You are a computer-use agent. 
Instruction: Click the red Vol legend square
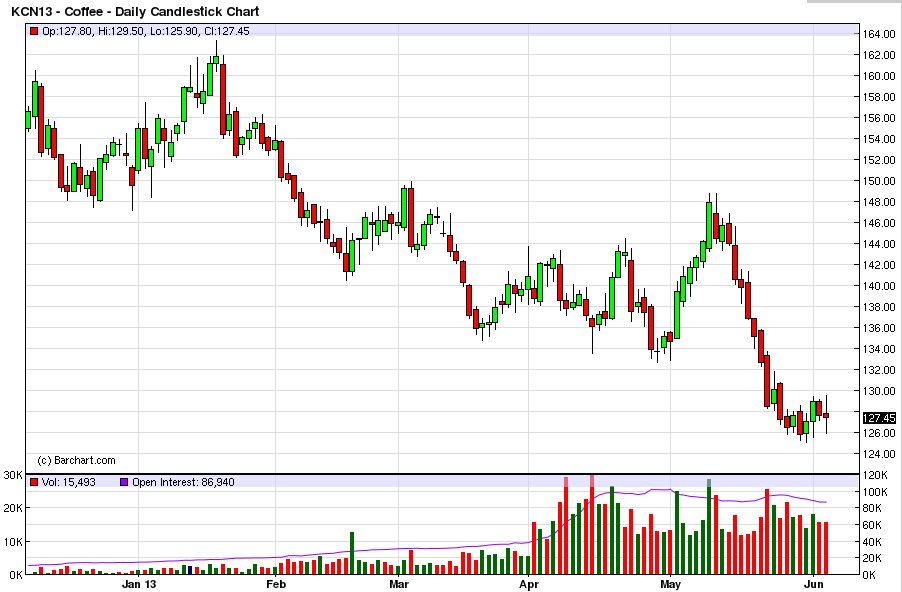34,482
